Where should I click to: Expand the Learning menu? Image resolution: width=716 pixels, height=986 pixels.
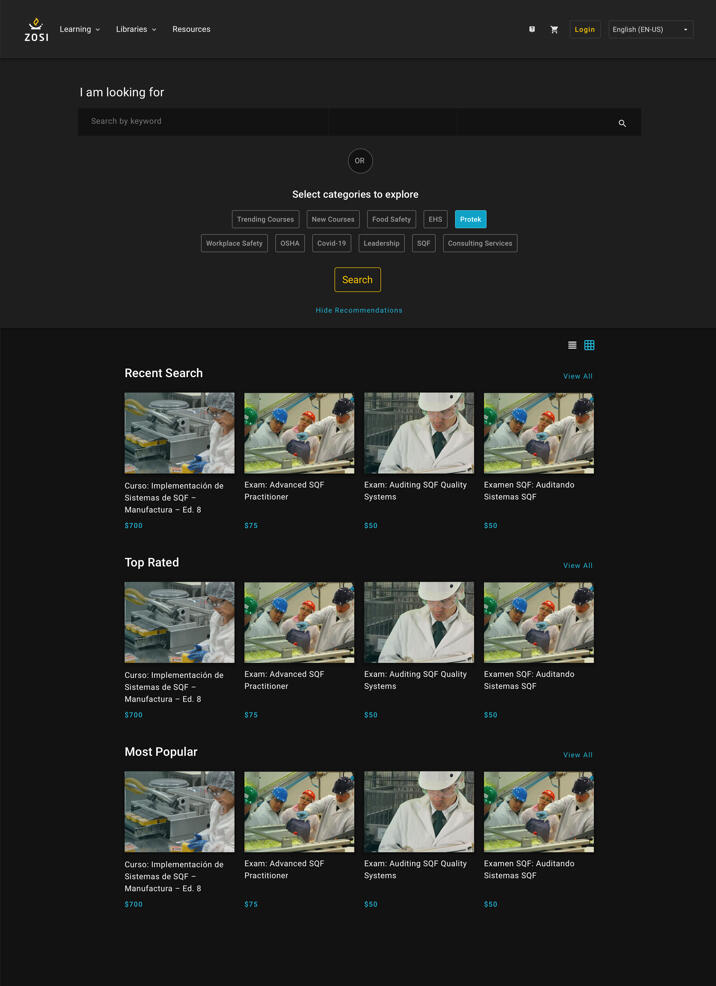pos(79,30)
